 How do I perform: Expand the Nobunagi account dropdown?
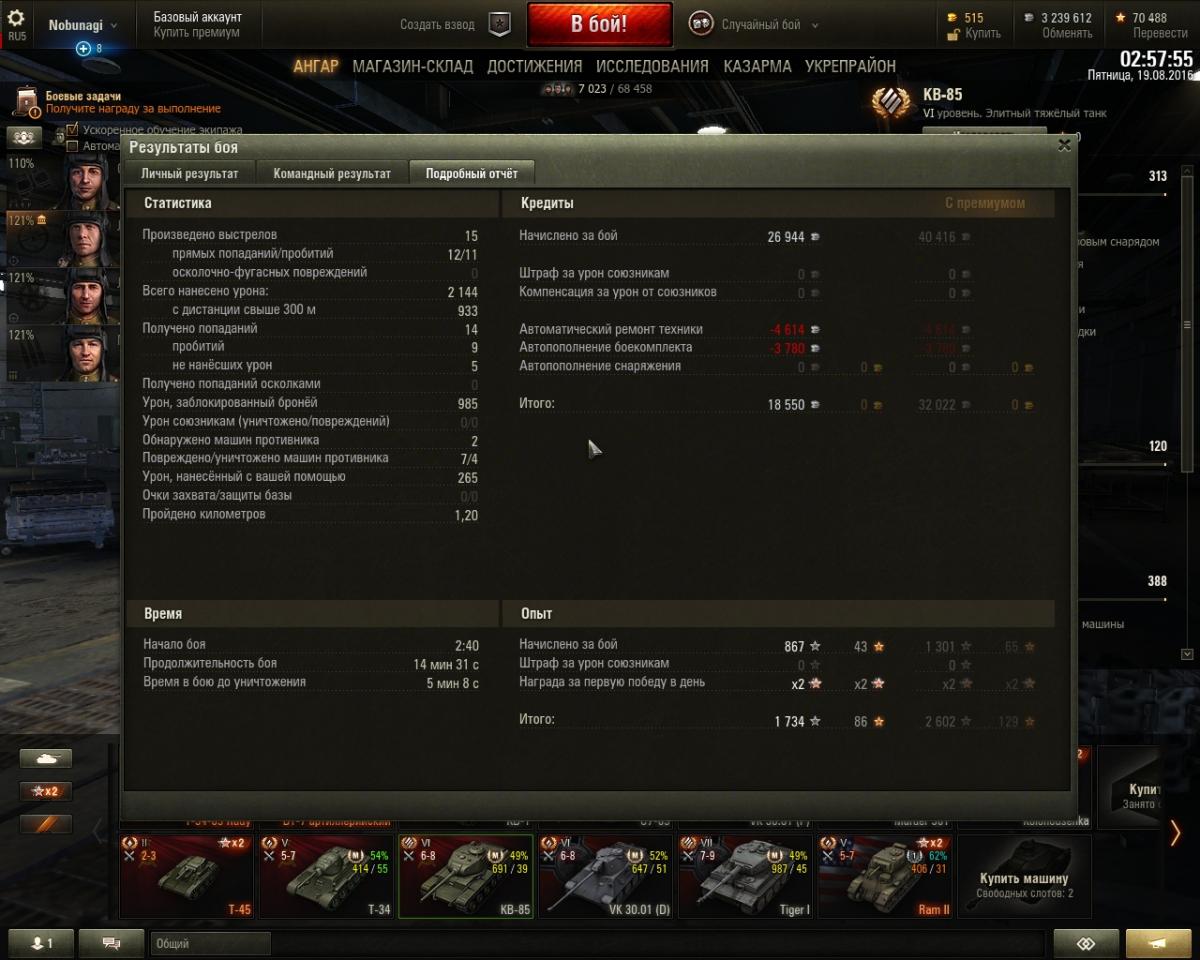point(82,25)
